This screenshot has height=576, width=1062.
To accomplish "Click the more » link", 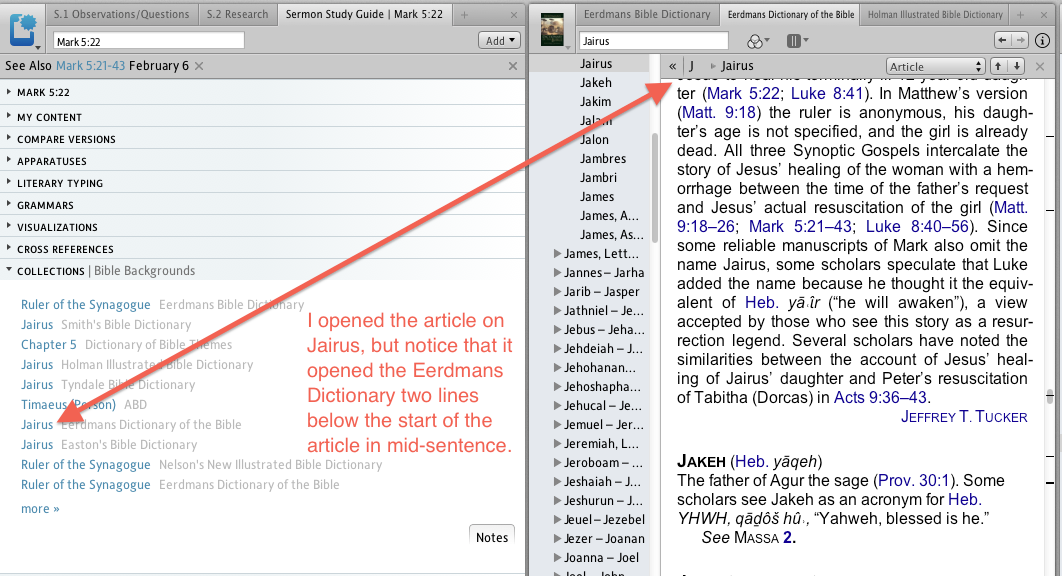I will 40,509.
